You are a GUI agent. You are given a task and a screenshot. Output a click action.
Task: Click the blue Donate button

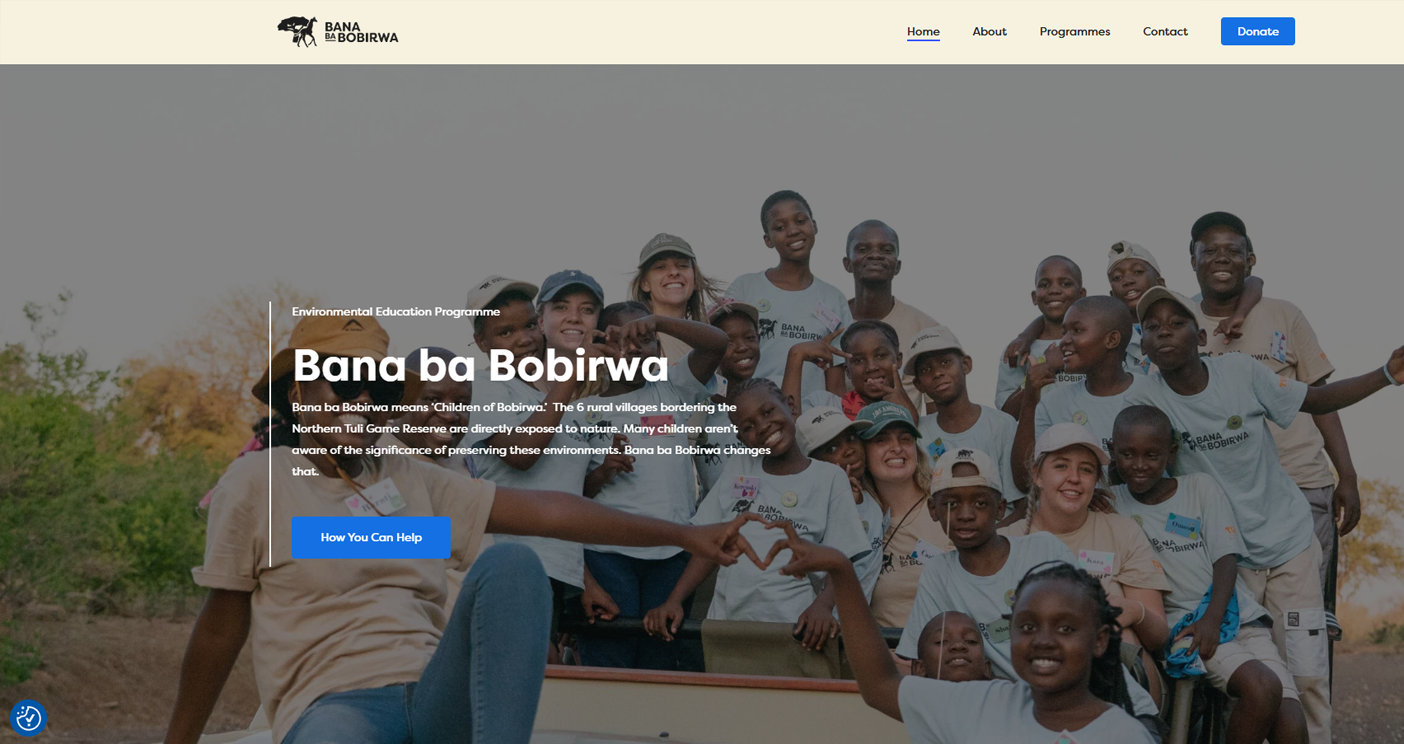(1257, 31)
